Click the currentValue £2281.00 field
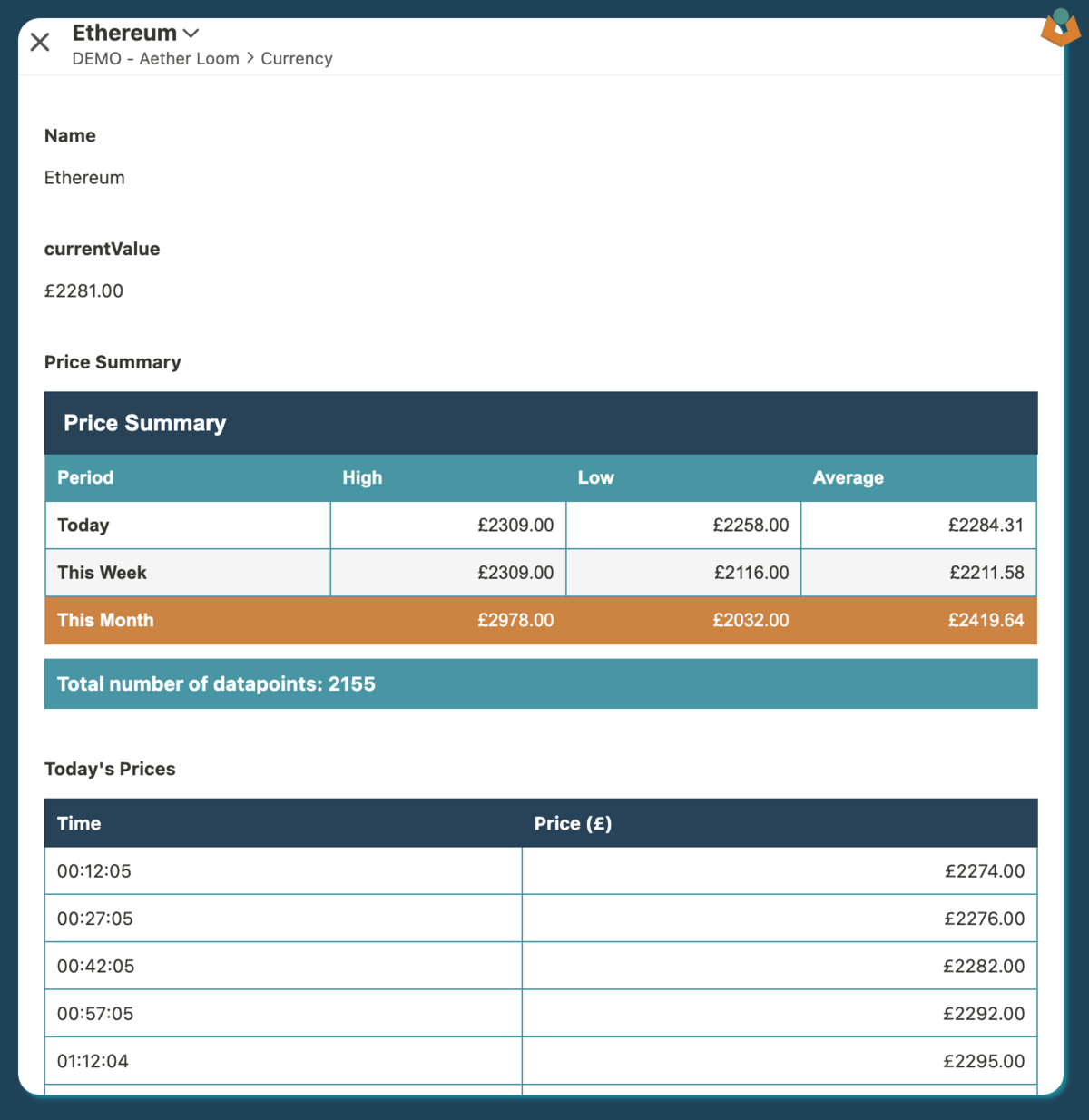Screen dimensions: 1089x1120 tap(83, 291)
